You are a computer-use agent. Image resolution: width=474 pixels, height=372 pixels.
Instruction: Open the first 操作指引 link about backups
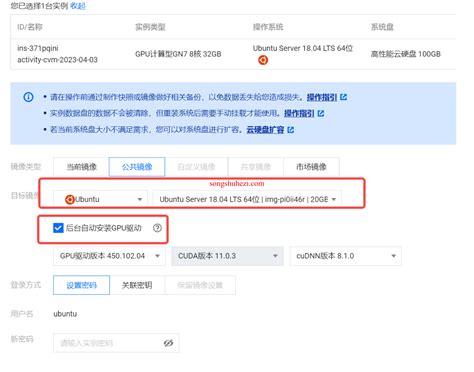coord(322,97)
